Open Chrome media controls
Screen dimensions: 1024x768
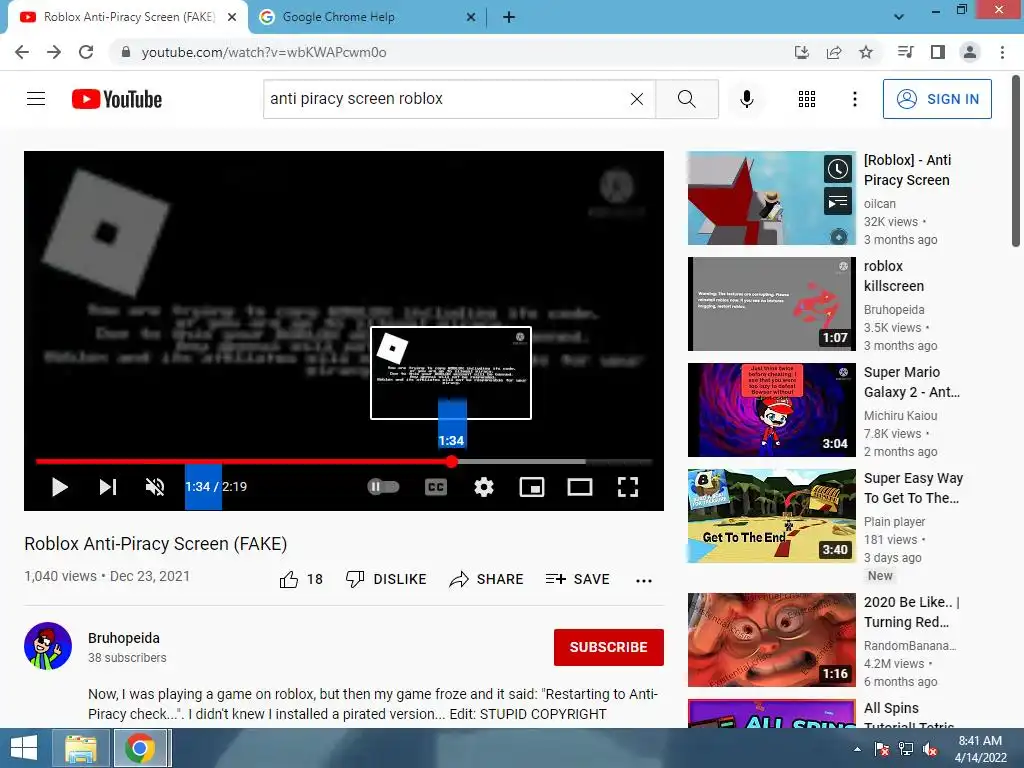point(906,52)
